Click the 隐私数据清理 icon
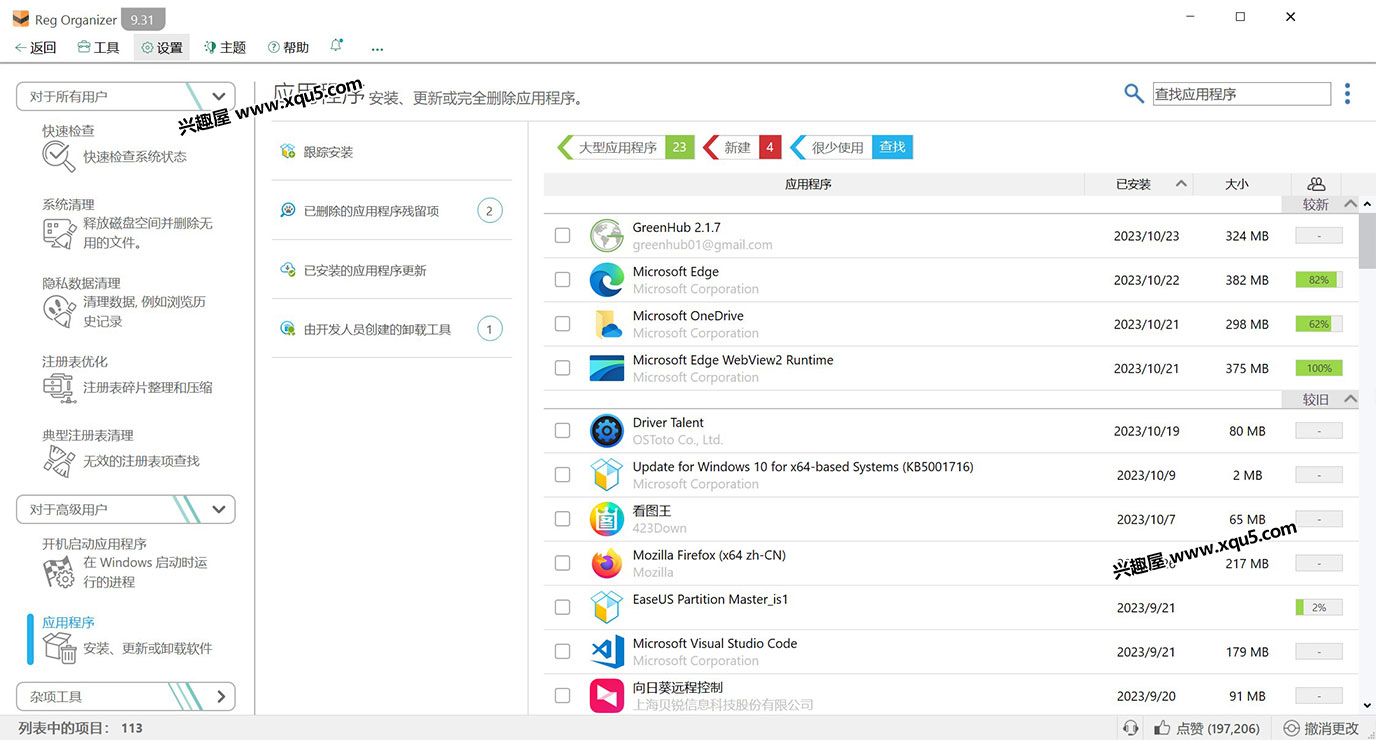The image size is (1376, 740). [x=59, y=311]
